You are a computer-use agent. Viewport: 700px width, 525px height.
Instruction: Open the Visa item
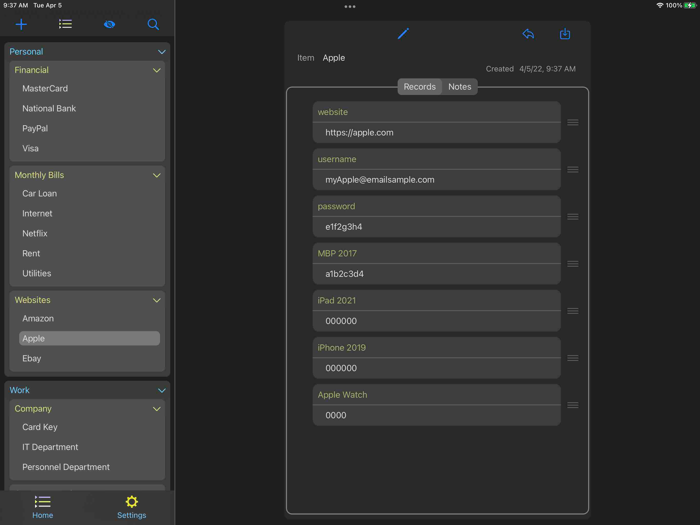[x=30, y=148]
